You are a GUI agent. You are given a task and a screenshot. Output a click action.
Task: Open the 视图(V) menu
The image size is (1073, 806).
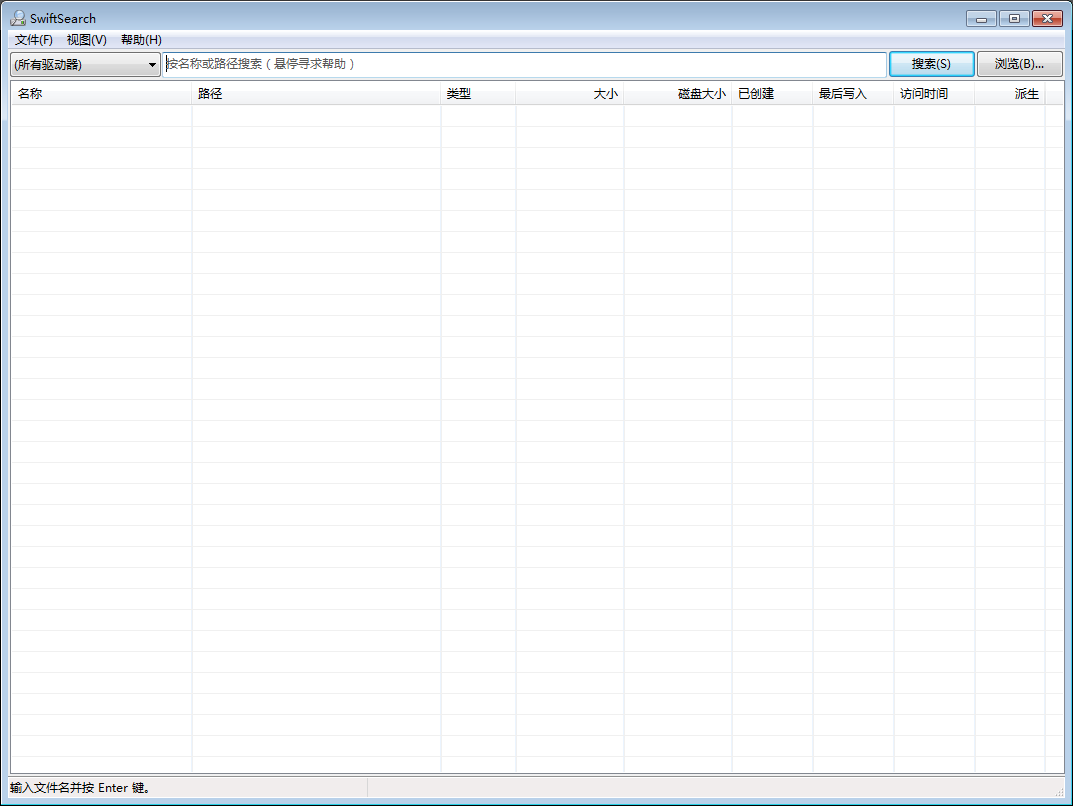[x=86, y=40]
